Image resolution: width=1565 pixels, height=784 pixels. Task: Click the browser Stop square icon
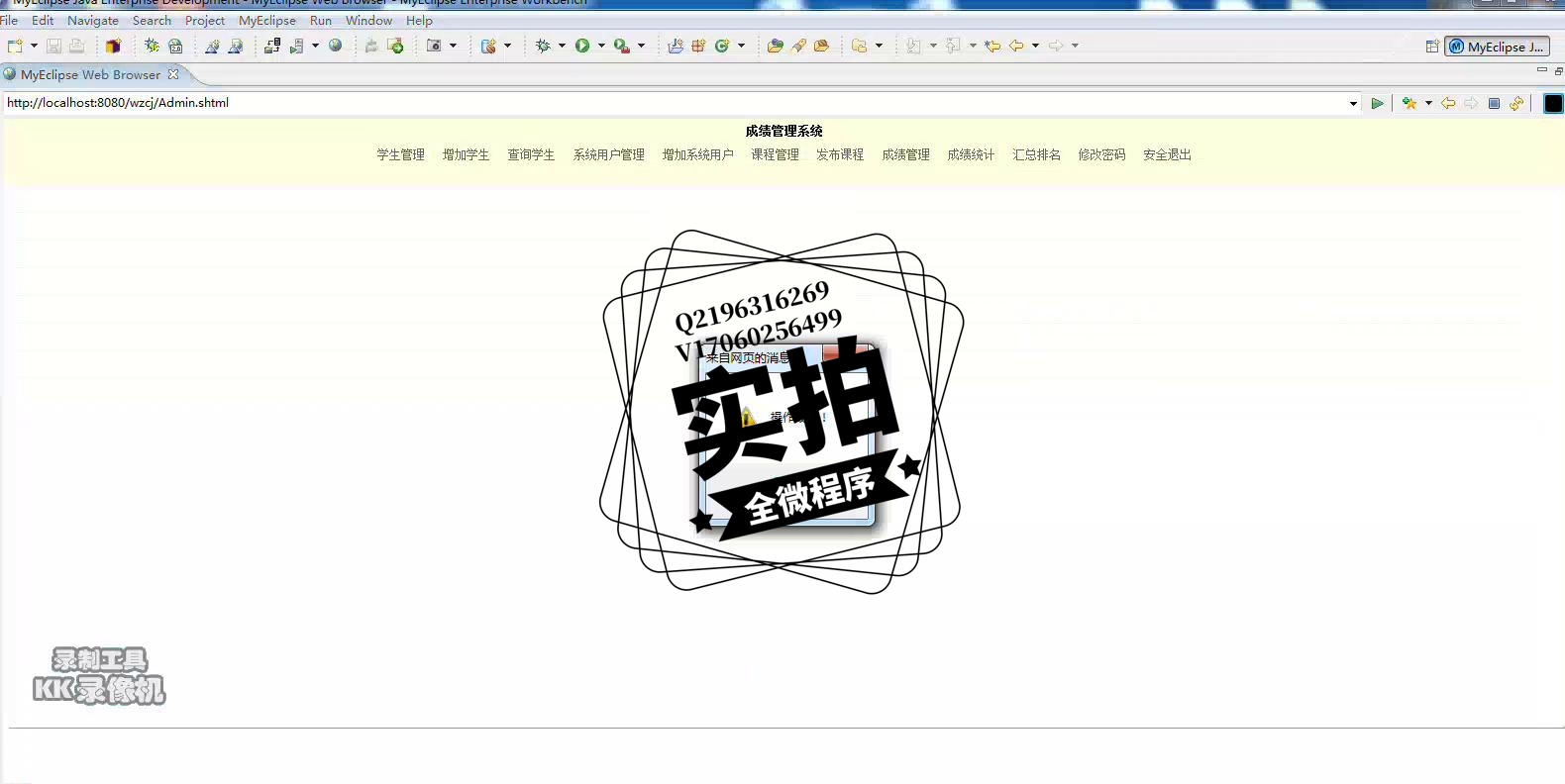(x=1494, y=103)
